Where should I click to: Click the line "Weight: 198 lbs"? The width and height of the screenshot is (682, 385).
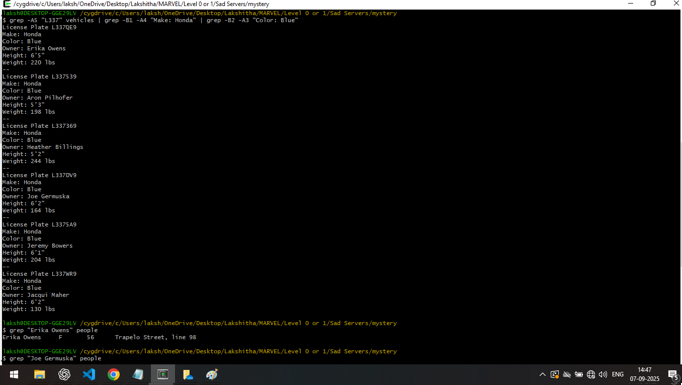29,112
